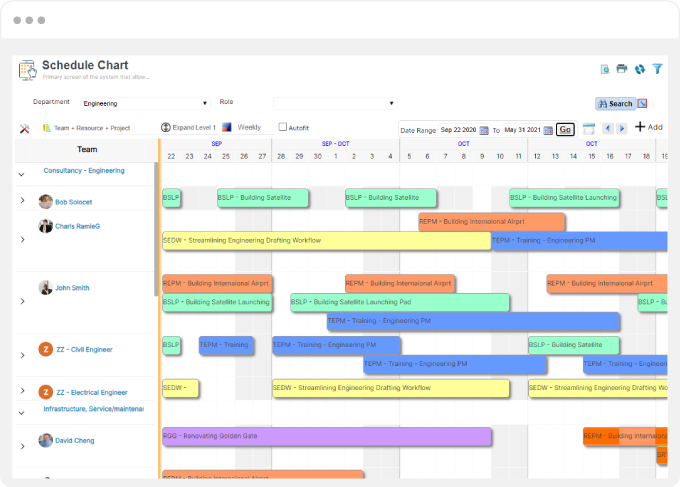Click the red icon beside Search
This screenshot has height=487, width=680.
tap(643, 104)
